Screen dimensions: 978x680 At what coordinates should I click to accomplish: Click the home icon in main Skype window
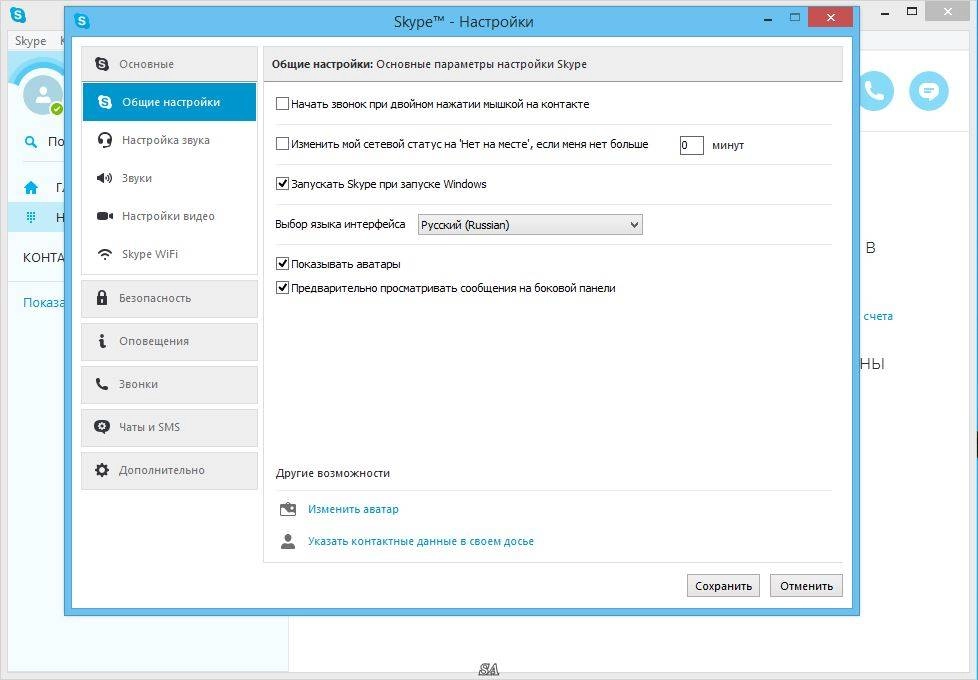click(x=31, y=187)
